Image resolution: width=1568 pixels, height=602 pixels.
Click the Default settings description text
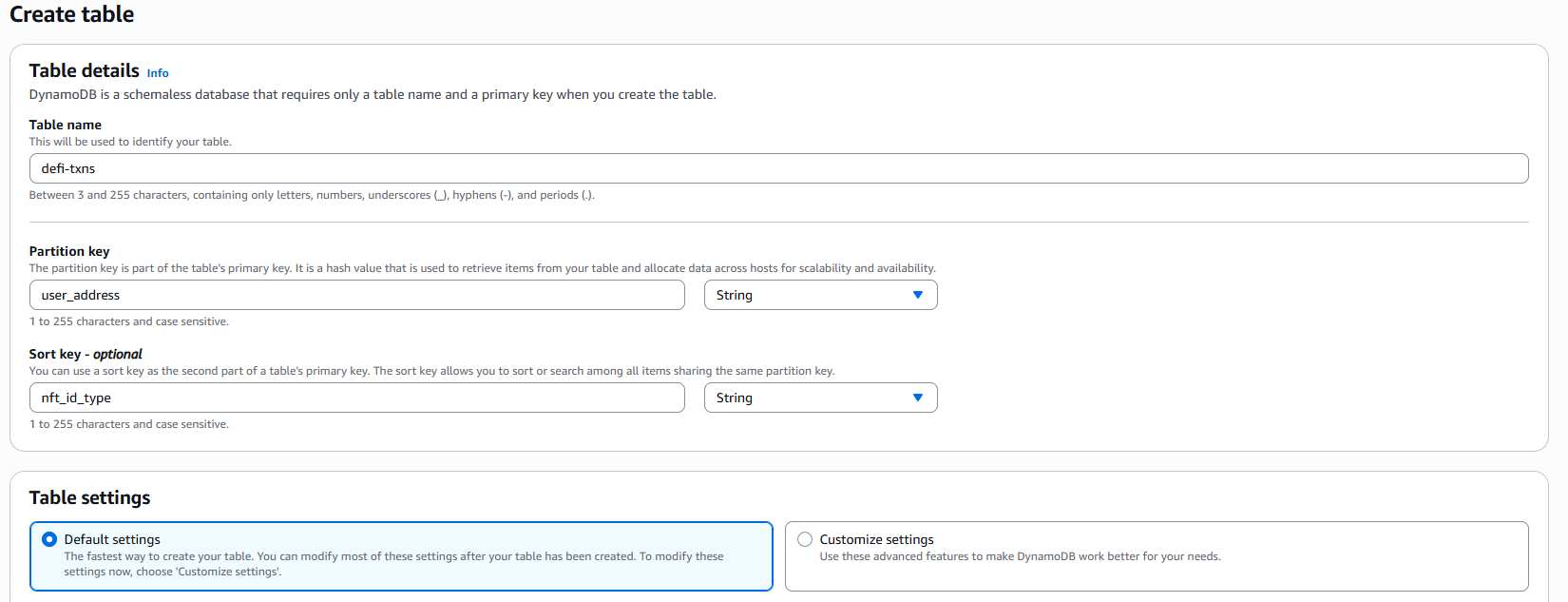pyautogui.click(x=393, y=564)
